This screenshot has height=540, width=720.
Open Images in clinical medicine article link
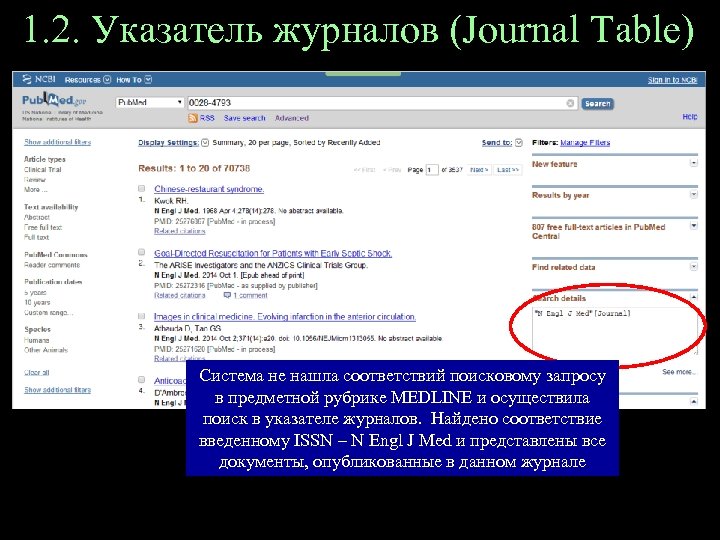(x=285, y=316)
